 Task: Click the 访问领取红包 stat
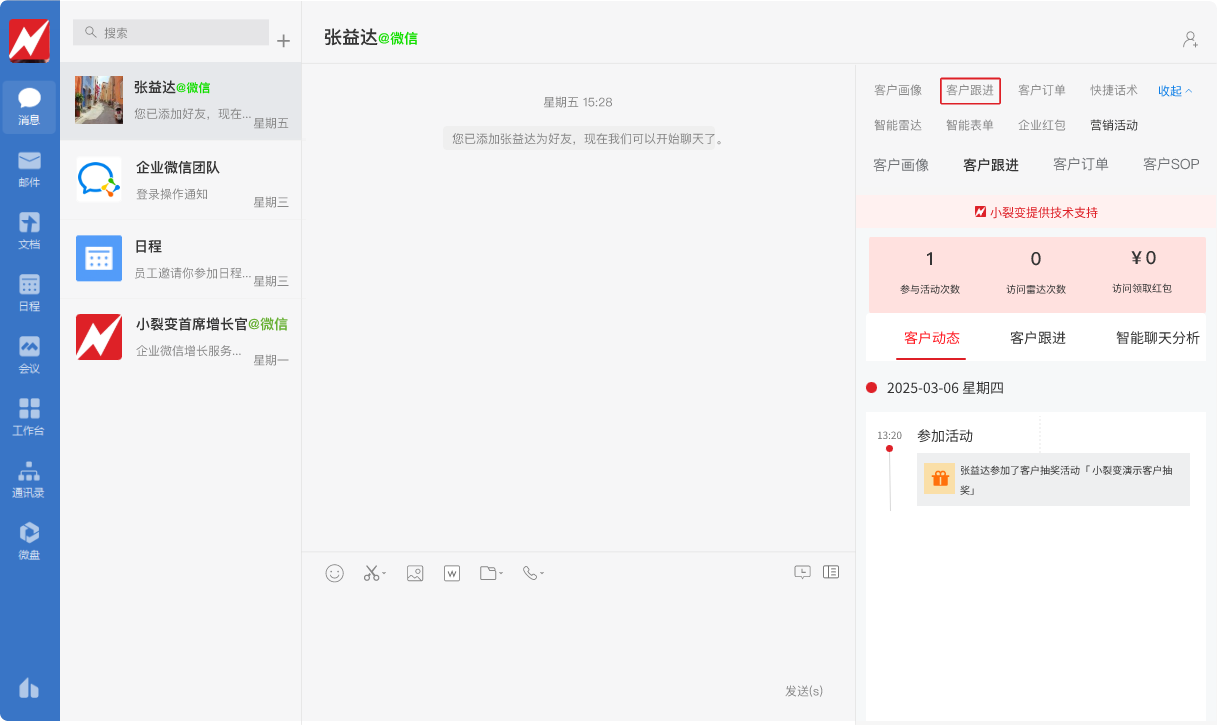pos(1142,273)
